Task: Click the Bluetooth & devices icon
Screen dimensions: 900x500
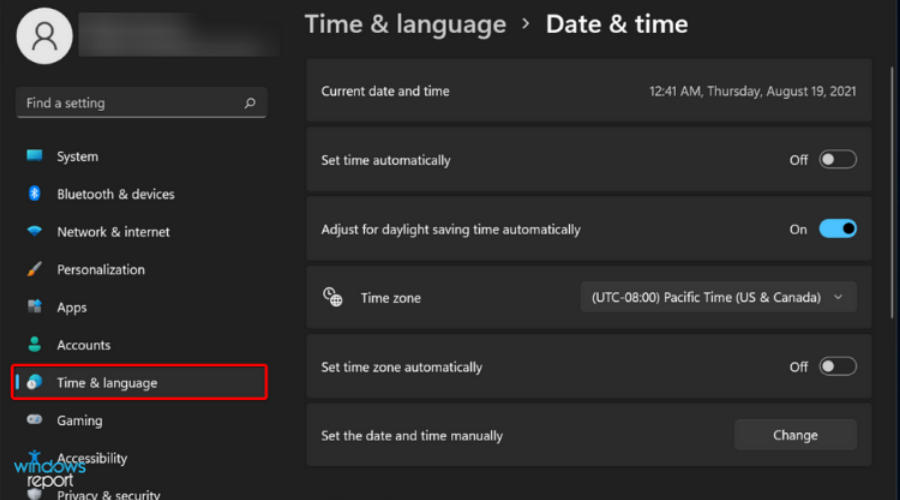Action: click(x=35, y=194)
